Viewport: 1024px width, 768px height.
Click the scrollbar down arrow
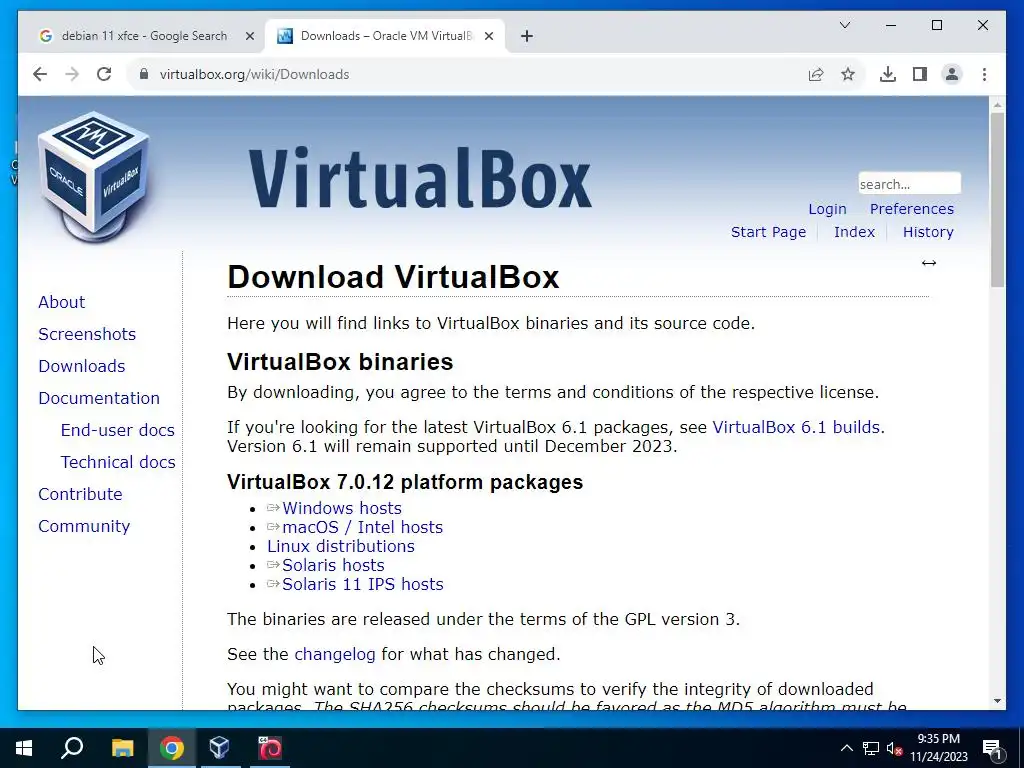click(997, 701)
